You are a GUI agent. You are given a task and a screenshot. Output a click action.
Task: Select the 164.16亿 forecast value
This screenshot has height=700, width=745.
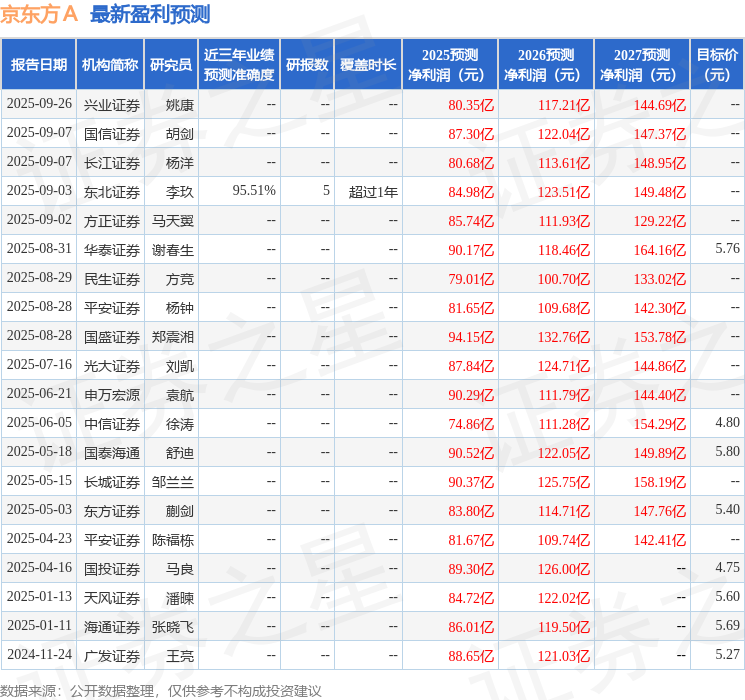(660, 250)
